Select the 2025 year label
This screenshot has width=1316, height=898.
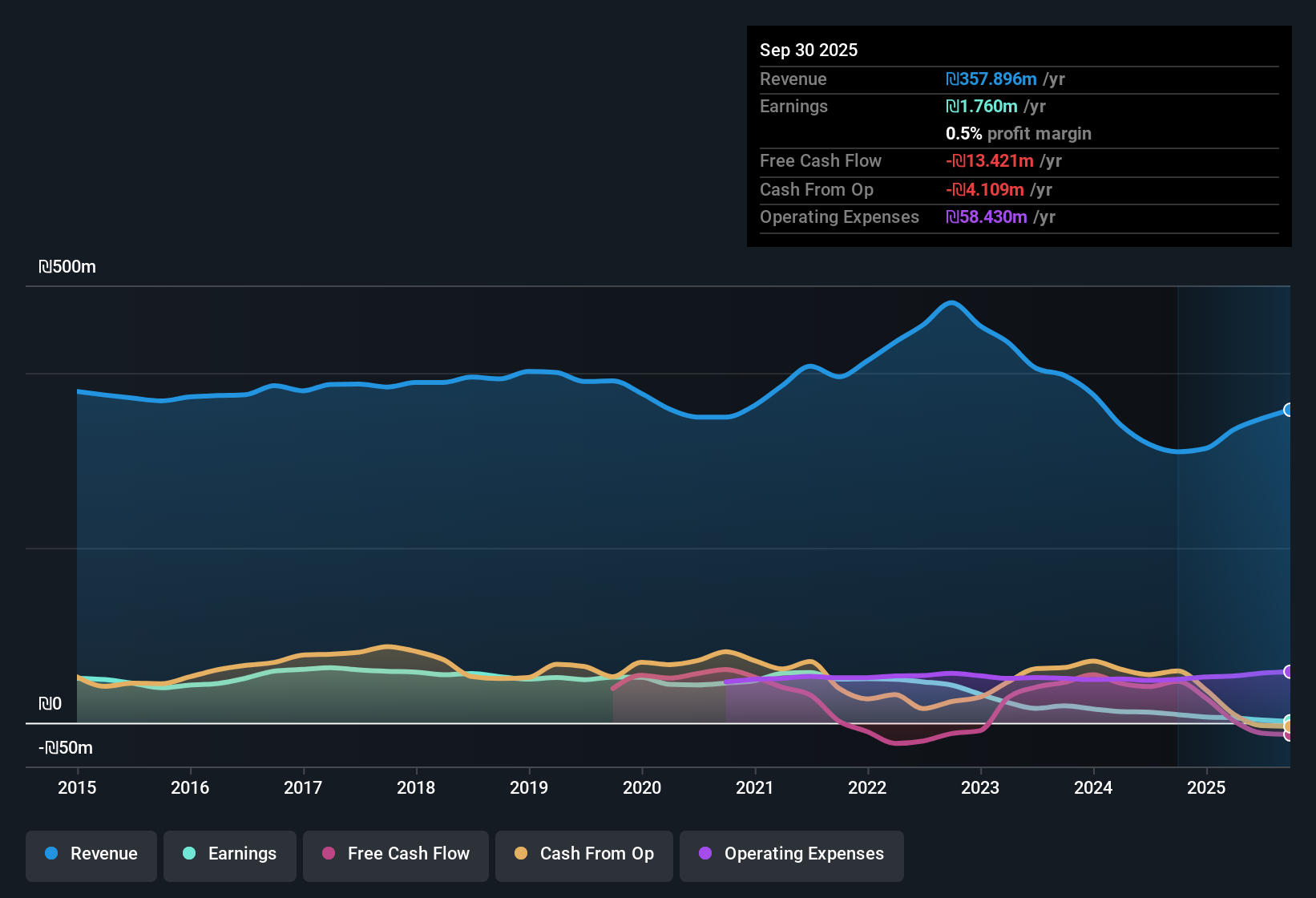pos(1207,788)
